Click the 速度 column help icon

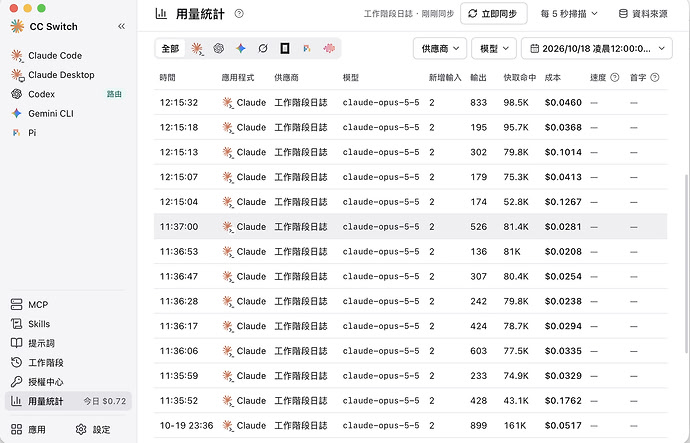615,77
